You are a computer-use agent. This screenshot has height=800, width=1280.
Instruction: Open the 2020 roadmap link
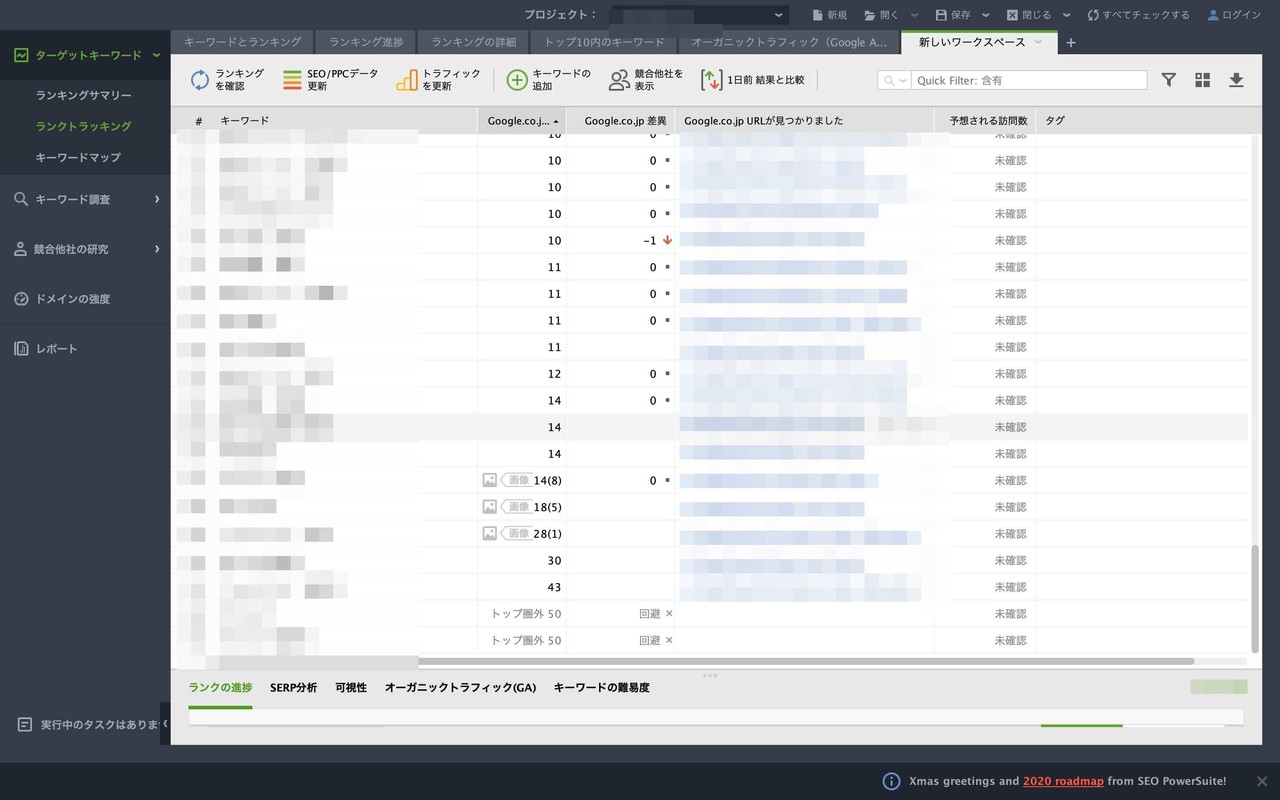tap(1063, 781)
